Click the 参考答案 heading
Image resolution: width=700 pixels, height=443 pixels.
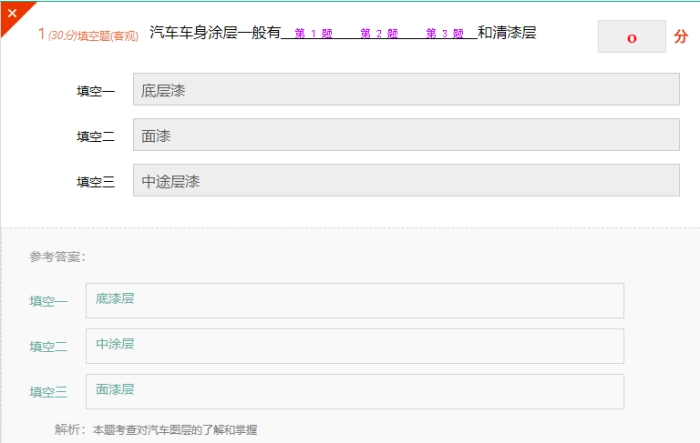click(57, 257)
